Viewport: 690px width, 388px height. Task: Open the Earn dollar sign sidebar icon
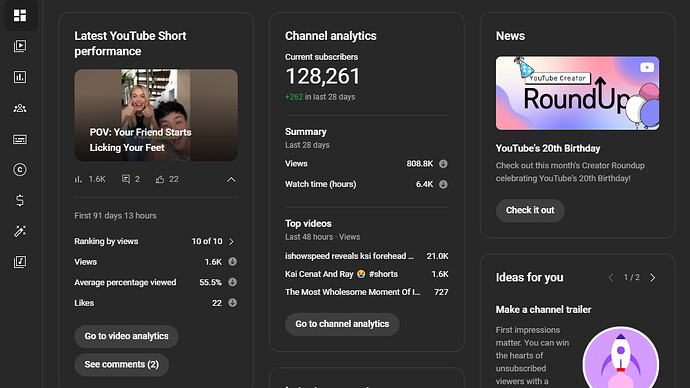[x=20, y=201]
